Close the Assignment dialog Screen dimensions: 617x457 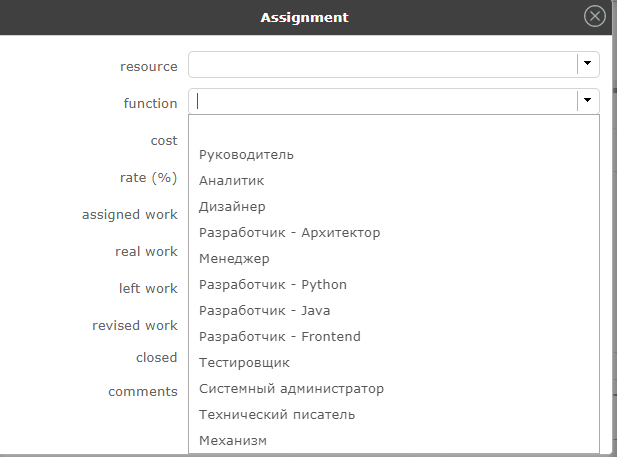pos(595,17)
